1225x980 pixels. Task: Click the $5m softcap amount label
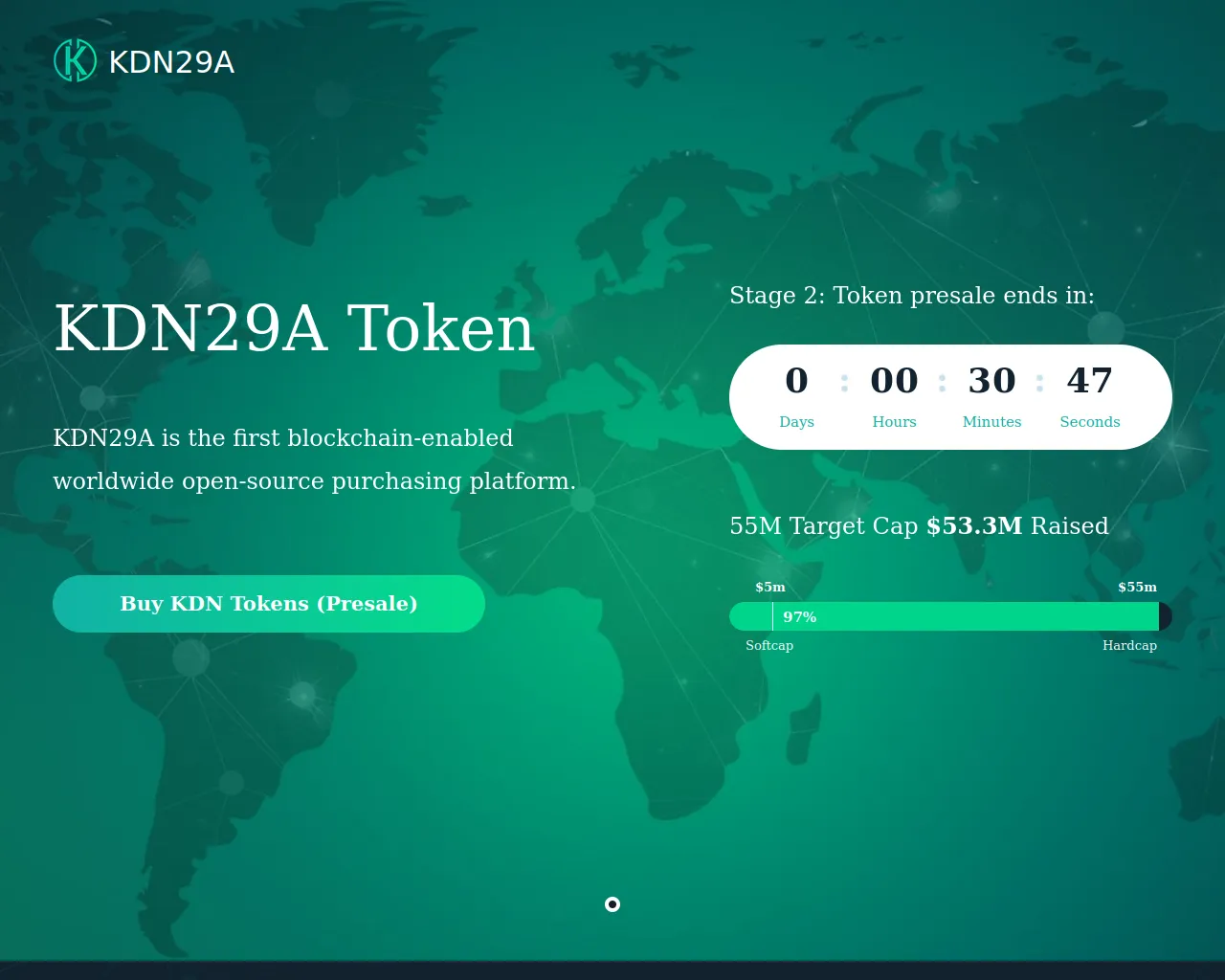(770, 587)
